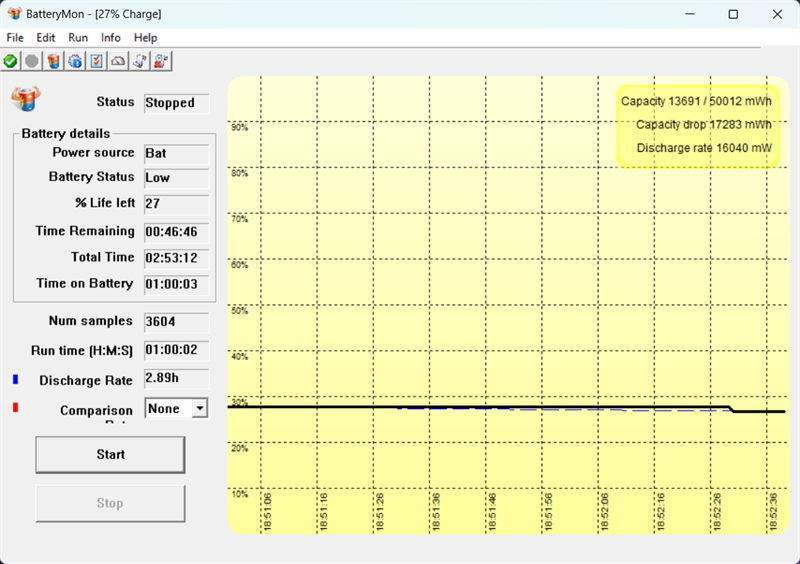Click the Time Remaining value field

click(176, 231)
